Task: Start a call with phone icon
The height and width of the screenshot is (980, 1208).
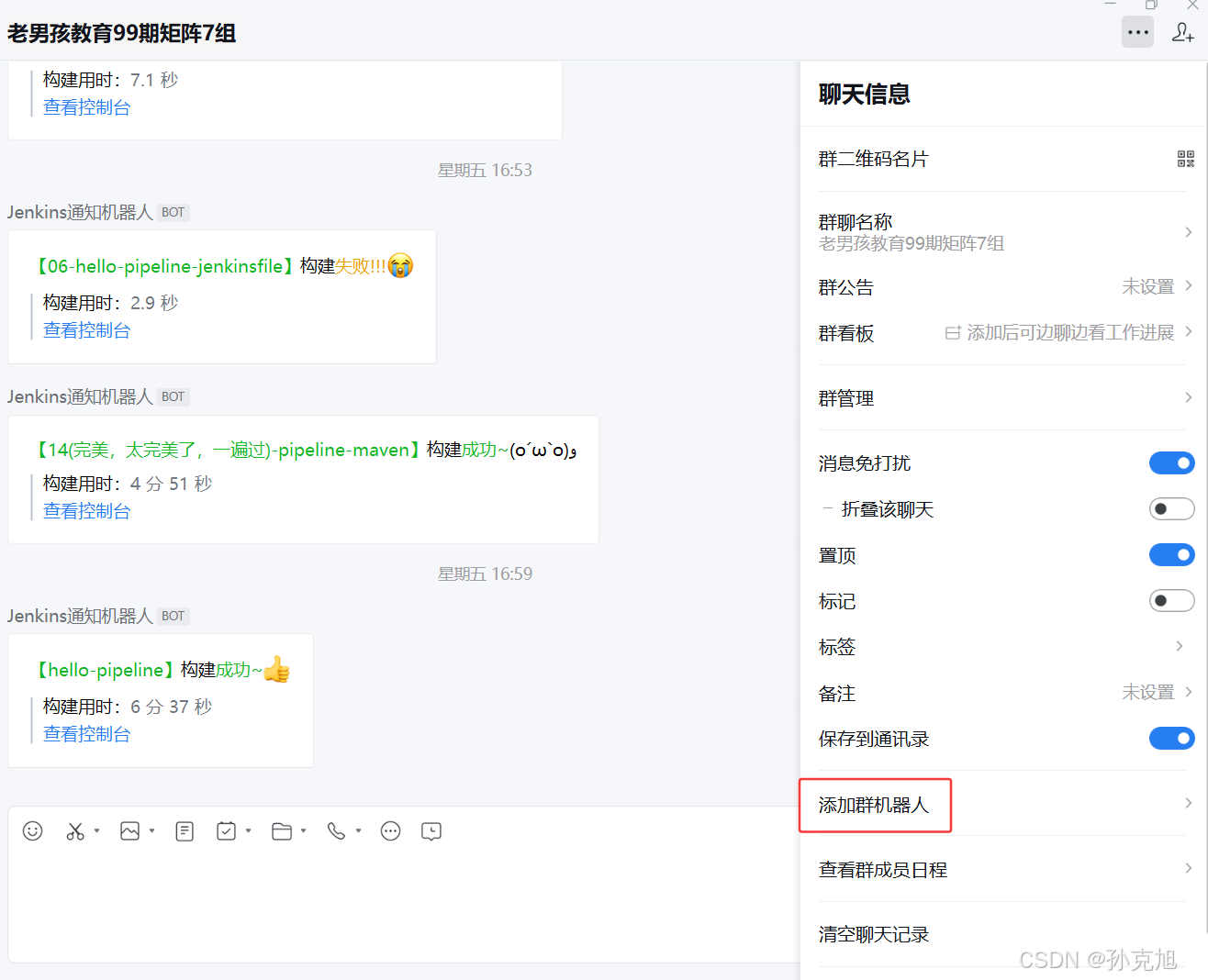Action: coord(337,831)
